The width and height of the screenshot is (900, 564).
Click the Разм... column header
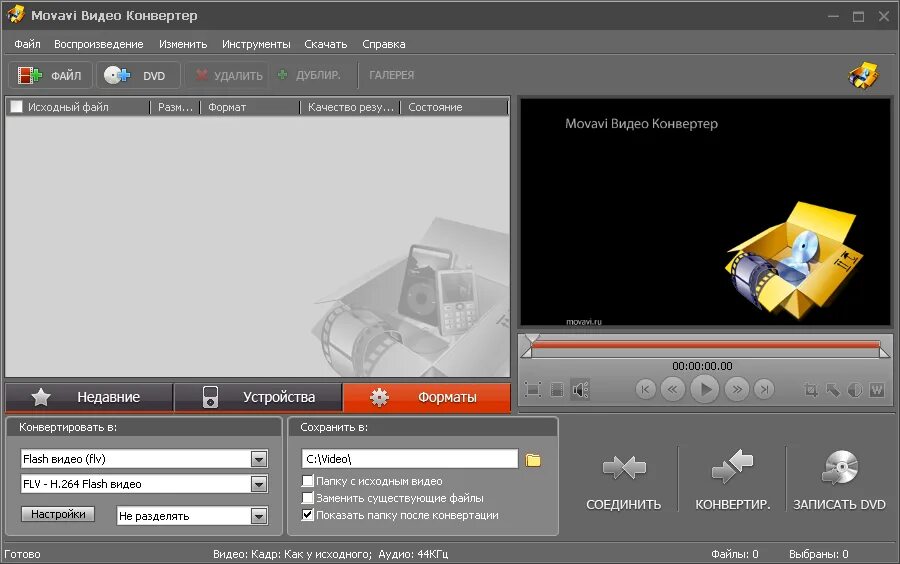[175, 107]
